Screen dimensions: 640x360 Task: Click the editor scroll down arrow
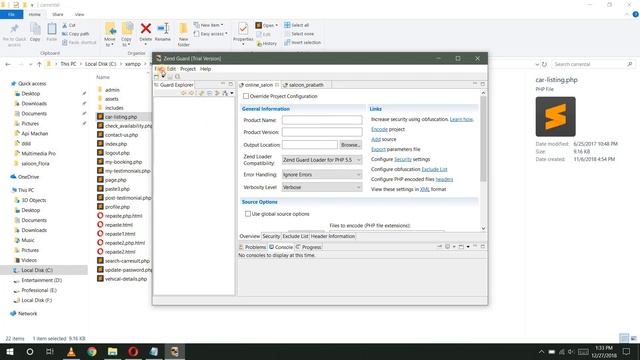pyautogui.click(x=483, y=229)
